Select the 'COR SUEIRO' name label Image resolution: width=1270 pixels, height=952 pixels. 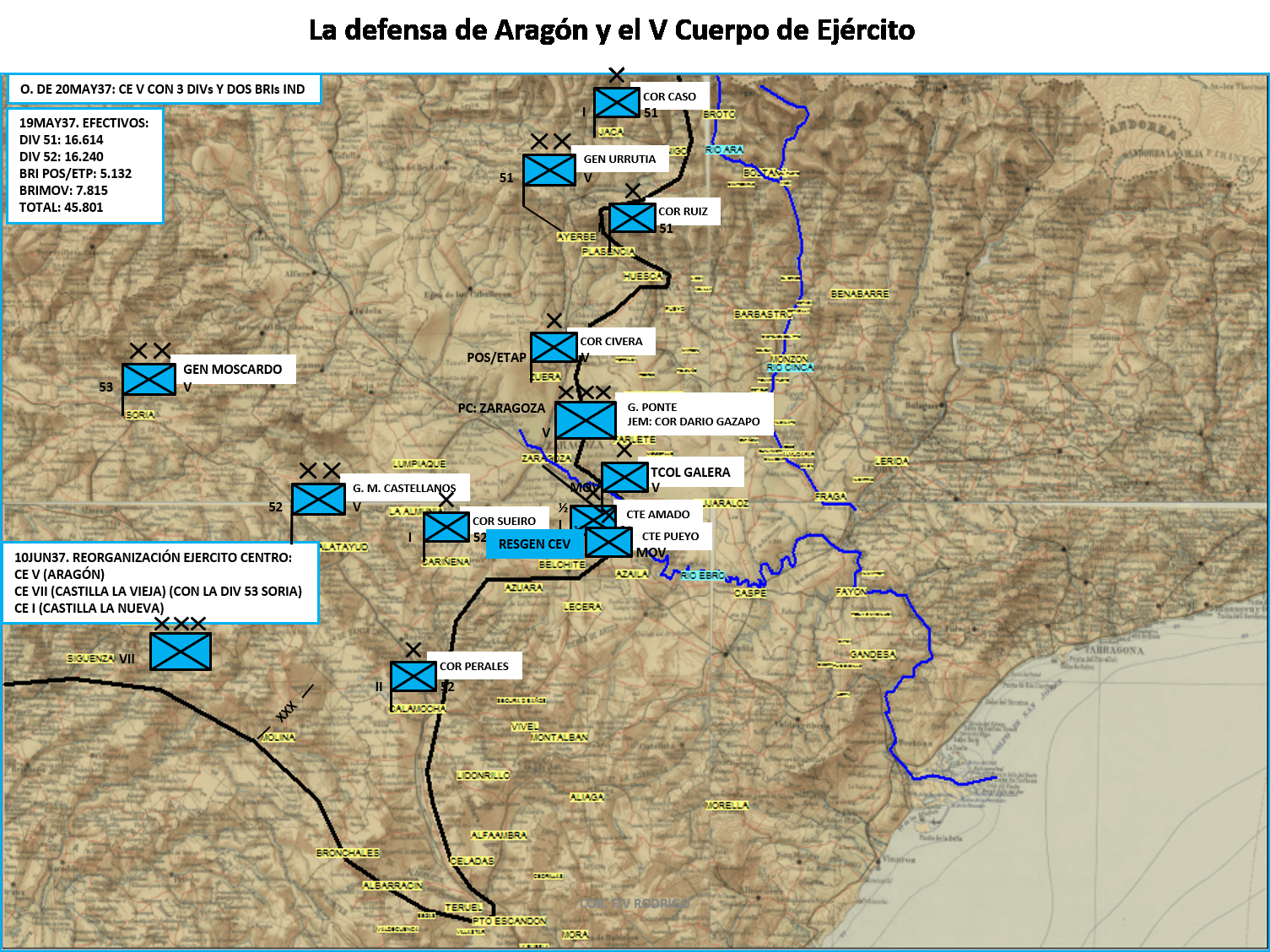click(505, 521)
